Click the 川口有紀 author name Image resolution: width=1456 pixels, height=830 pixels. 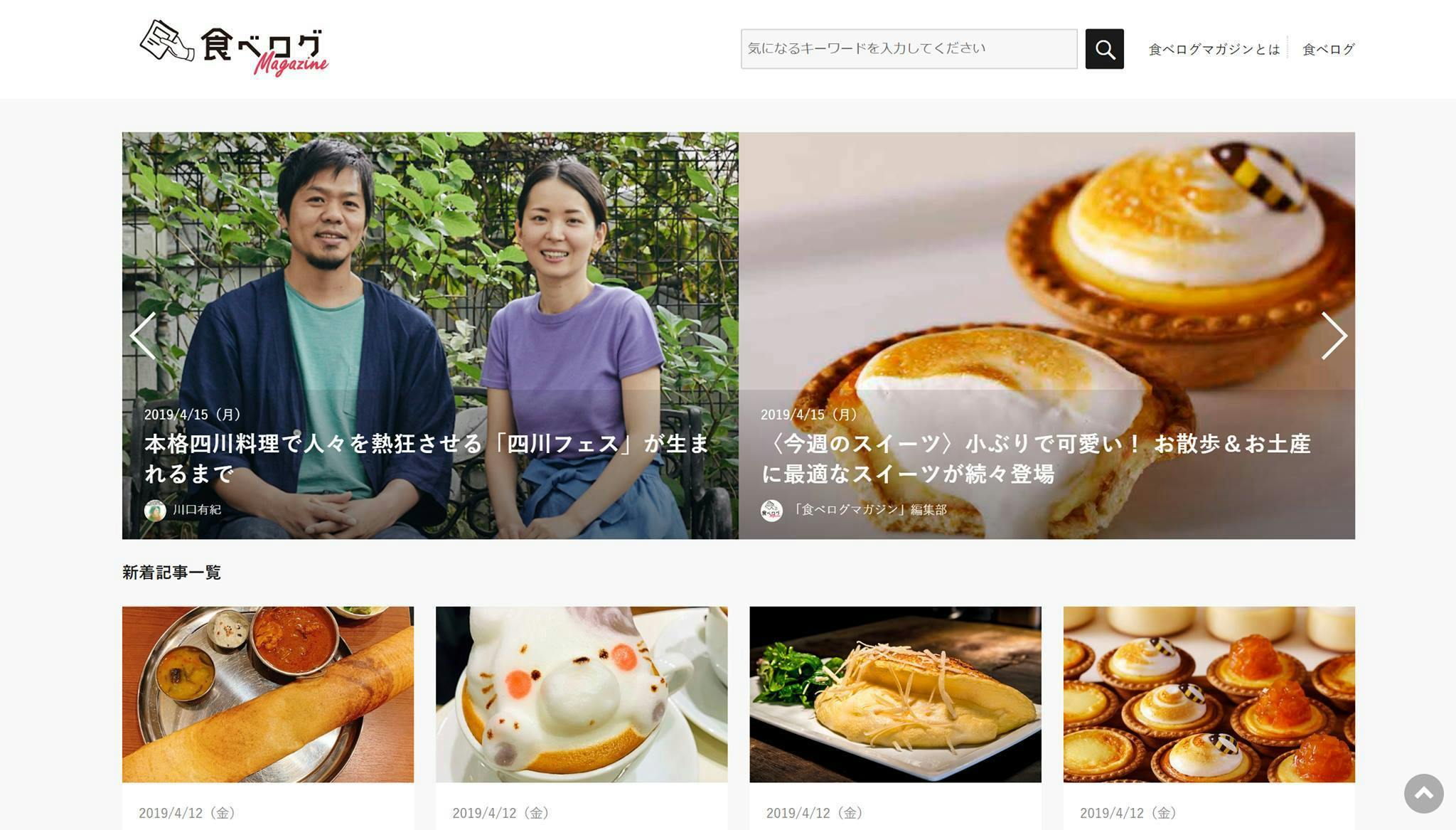point(197,510)
